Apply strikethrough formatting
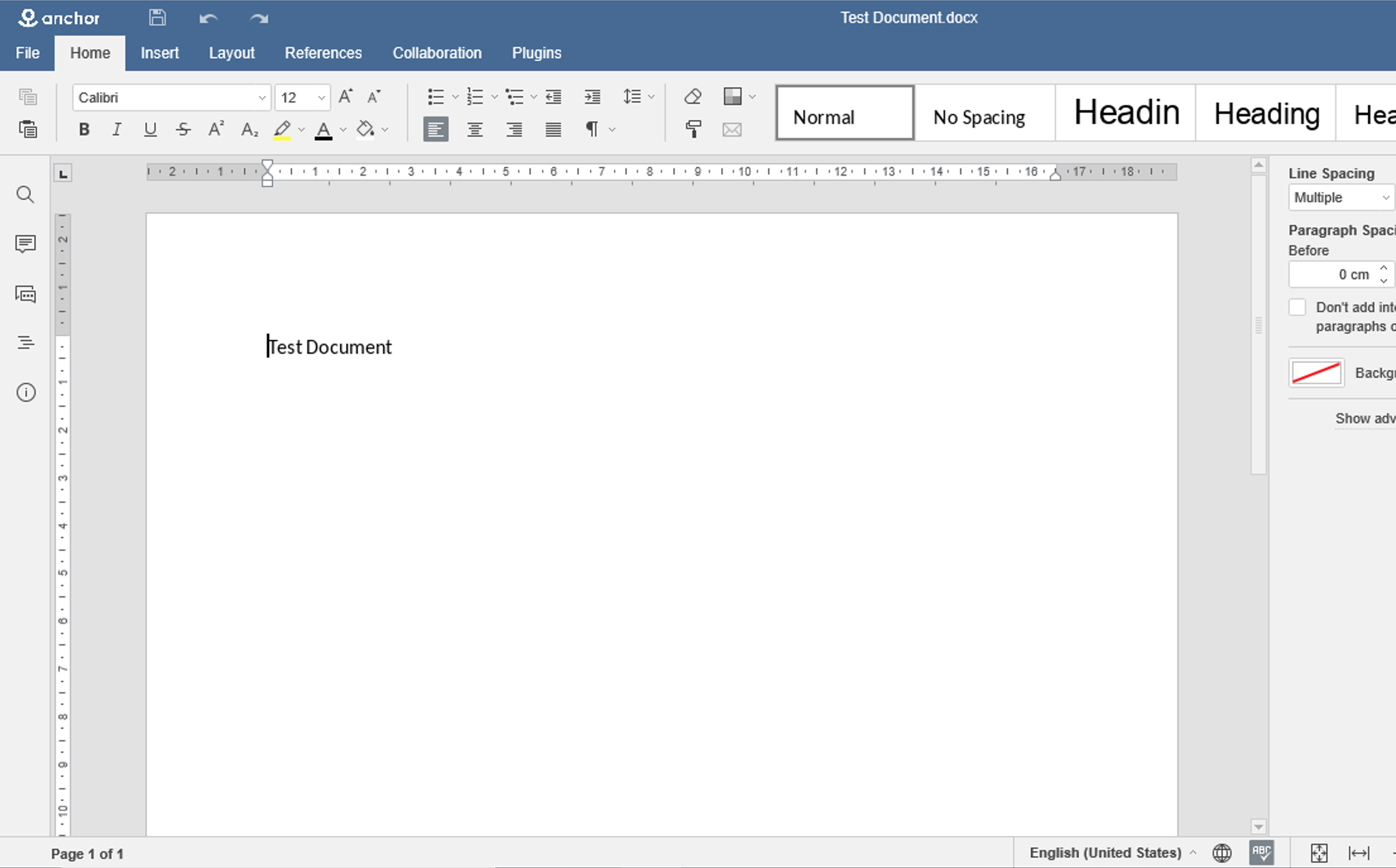Image resolution: width=1396 pixels, height=868 pixels. point(183,130)
